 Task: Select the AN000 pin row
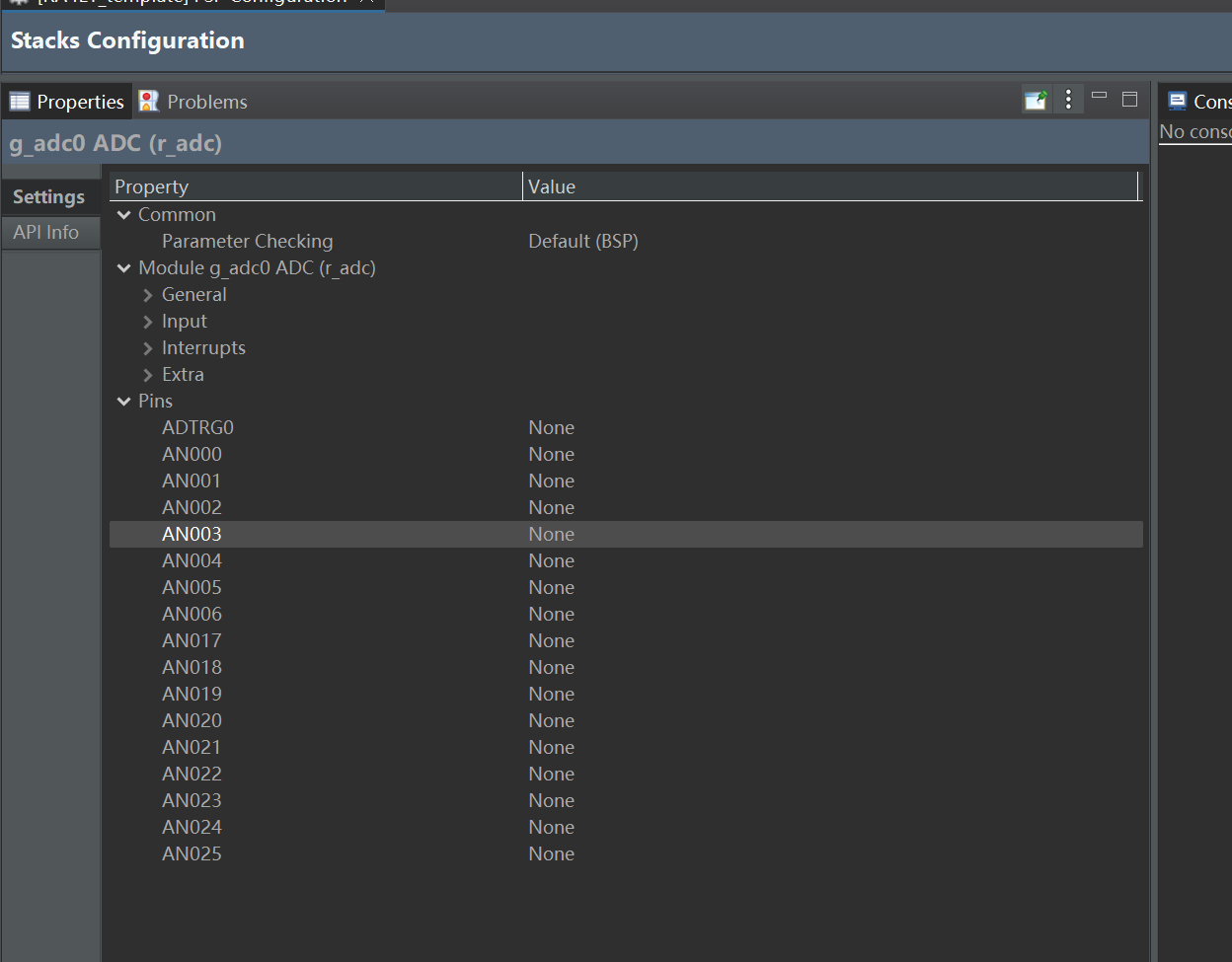[x=626, y=455]
